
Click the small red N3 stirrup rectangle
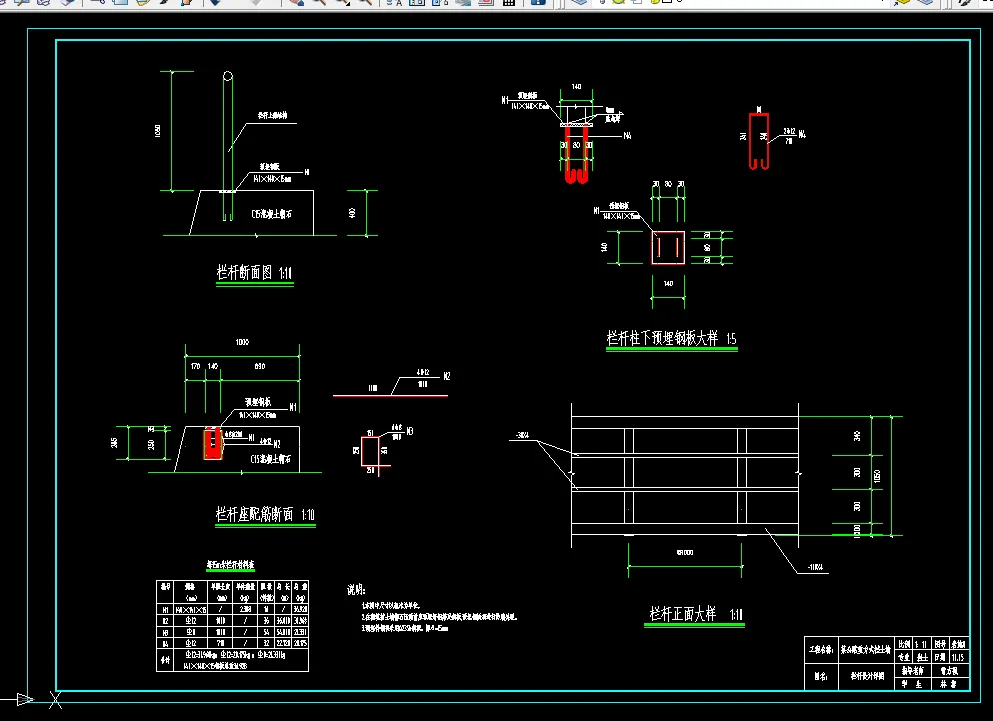370,451
